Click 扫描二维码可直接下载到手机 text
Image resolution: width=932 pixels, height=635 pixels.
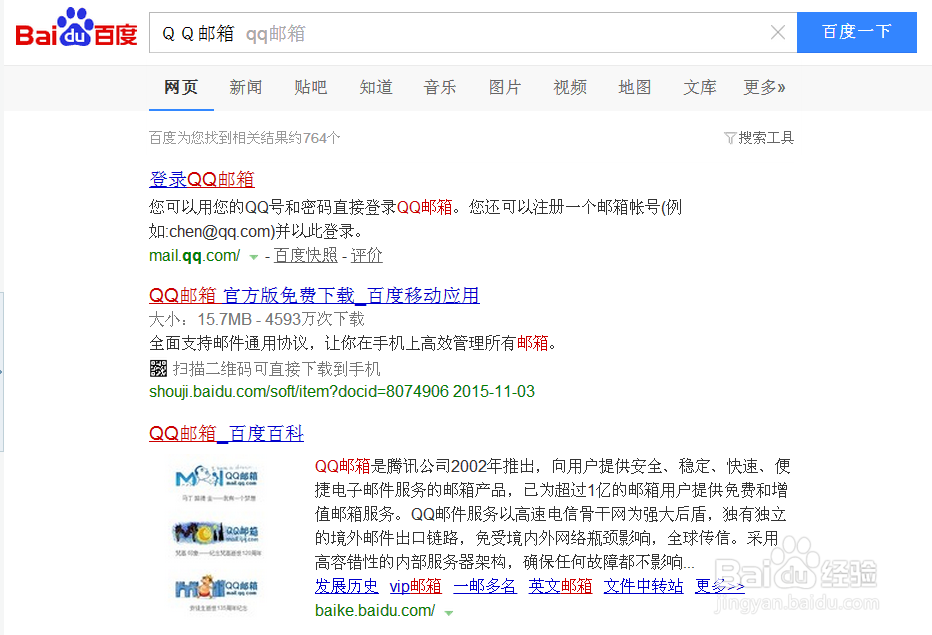coord(276,369)
